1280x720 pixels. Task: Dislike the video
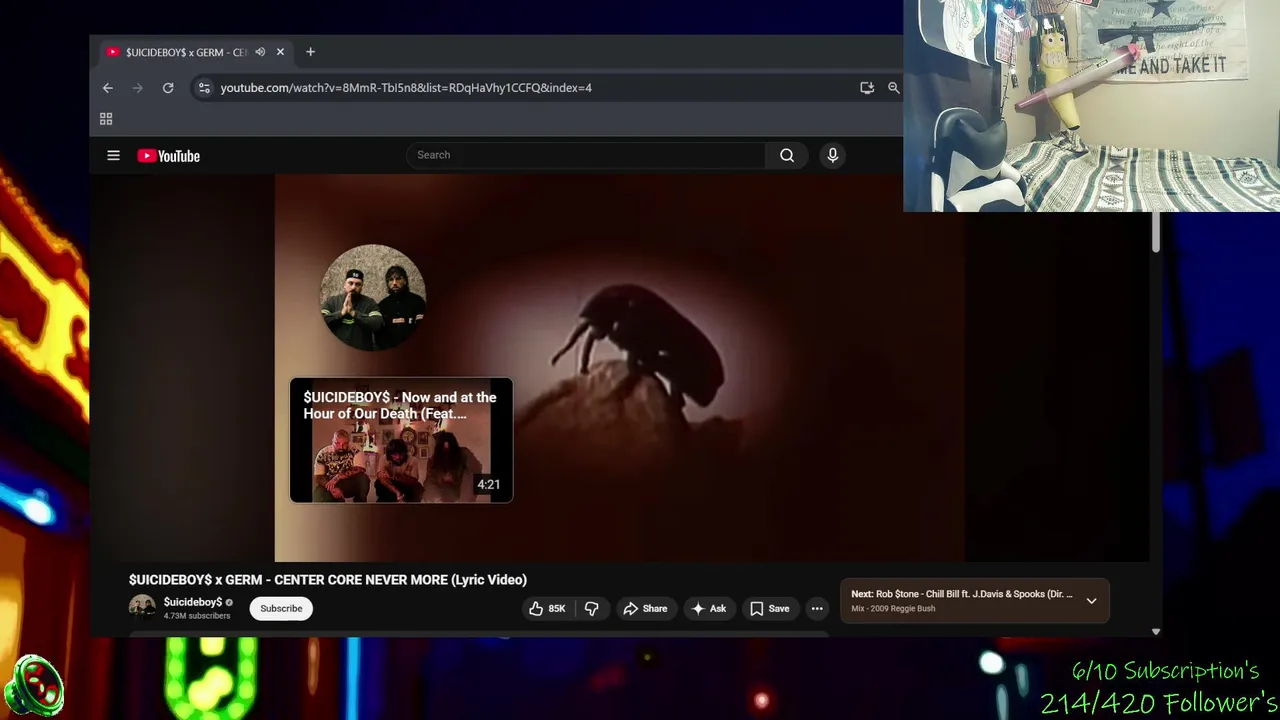[x=592, y=608]
